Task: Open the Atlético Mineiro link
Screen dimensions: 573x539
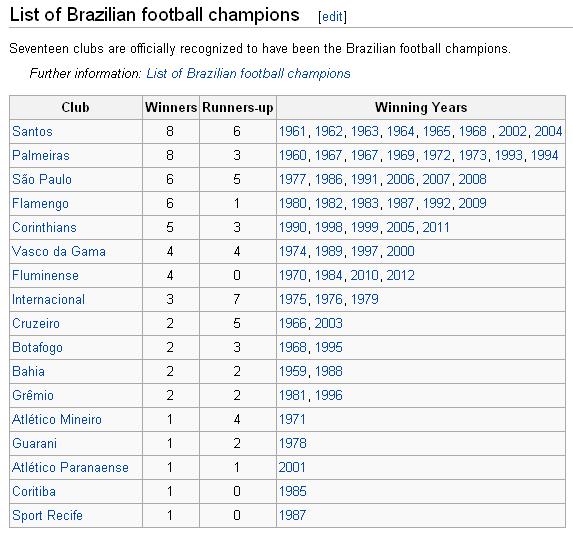Action: tap(57, 419)
